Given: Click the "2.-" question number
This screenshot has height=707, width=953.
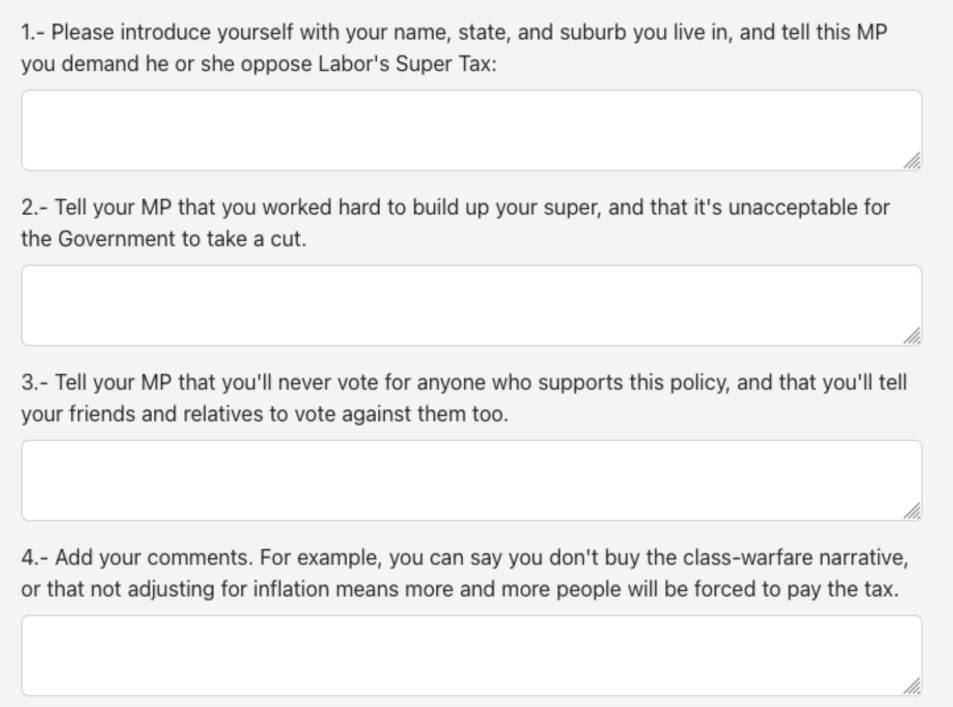Looking at the screenshot, I should (34, 207).
